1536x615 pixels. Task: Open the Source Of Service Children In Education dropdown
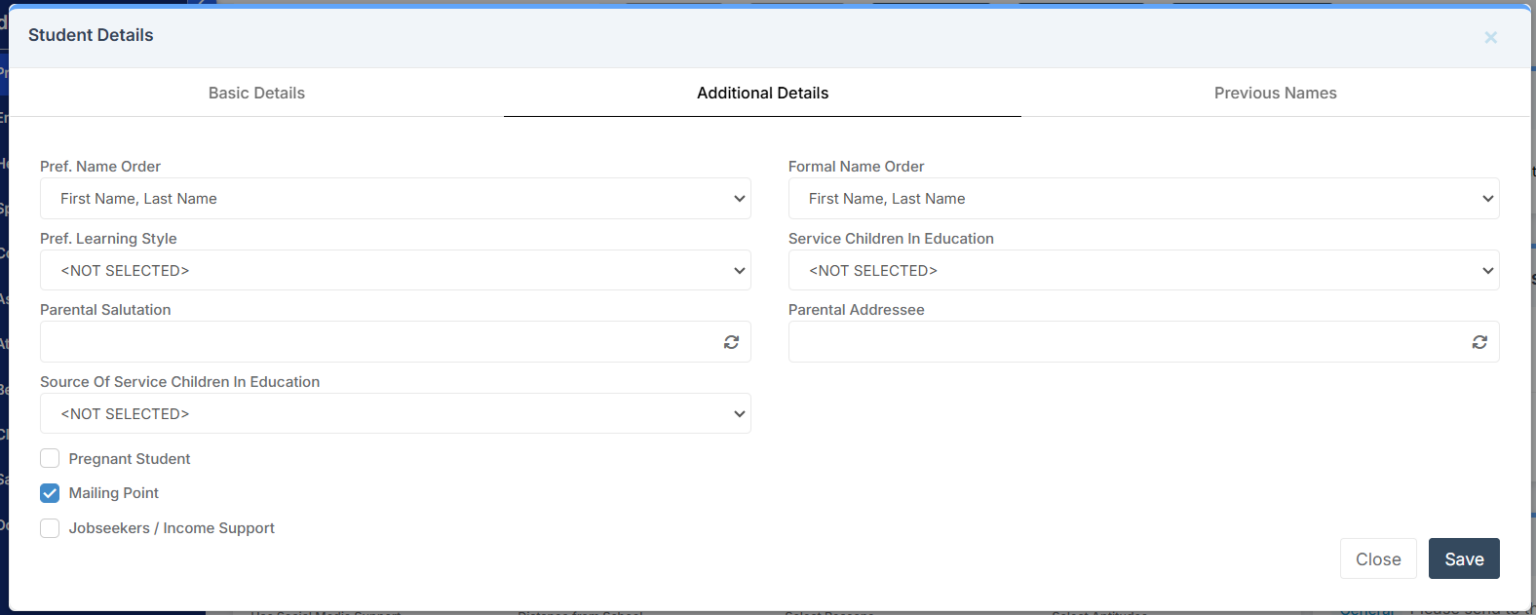pos(395,413)
